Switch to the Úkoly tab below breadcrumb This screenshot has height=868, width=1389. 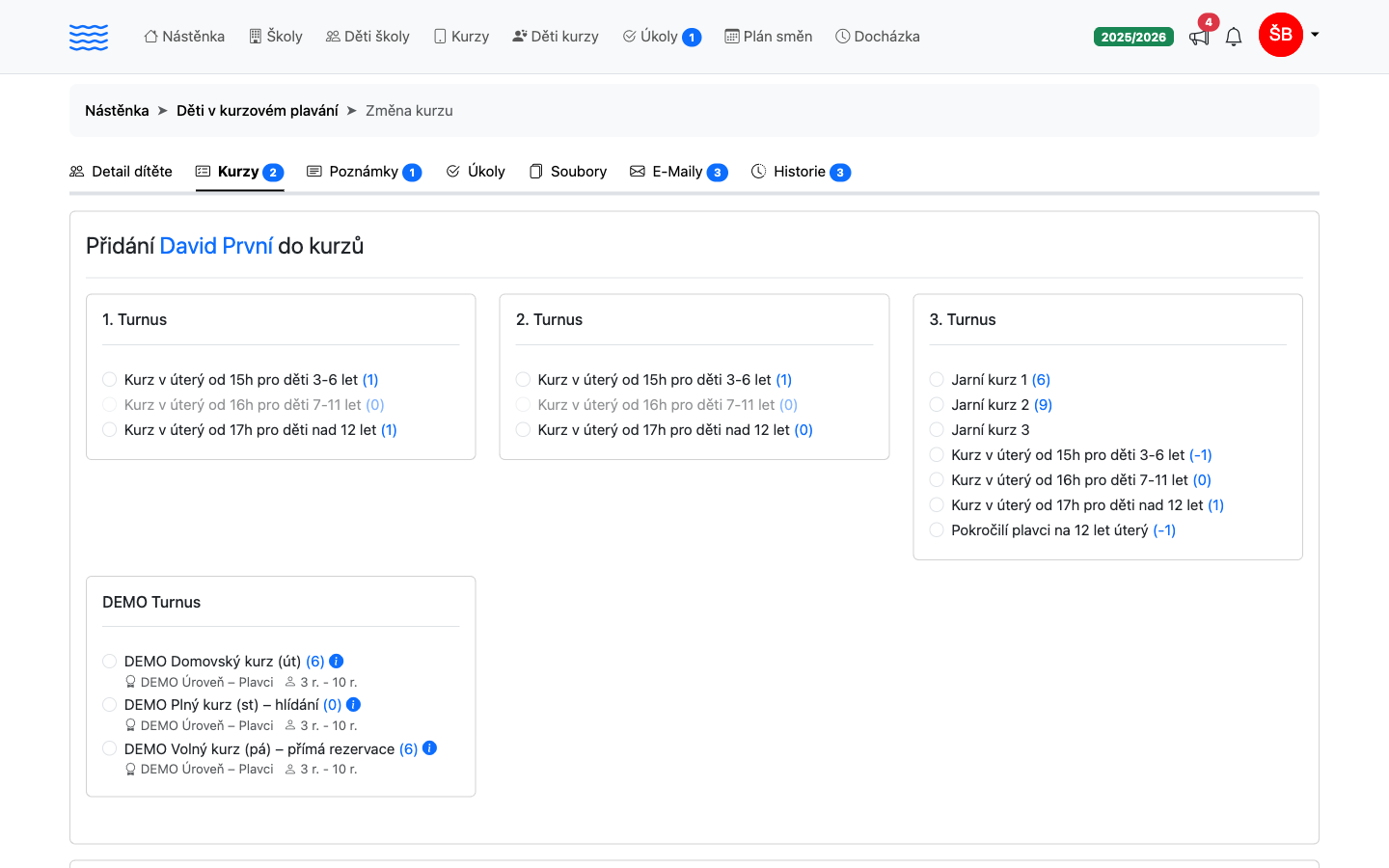(x=476, y=172)
